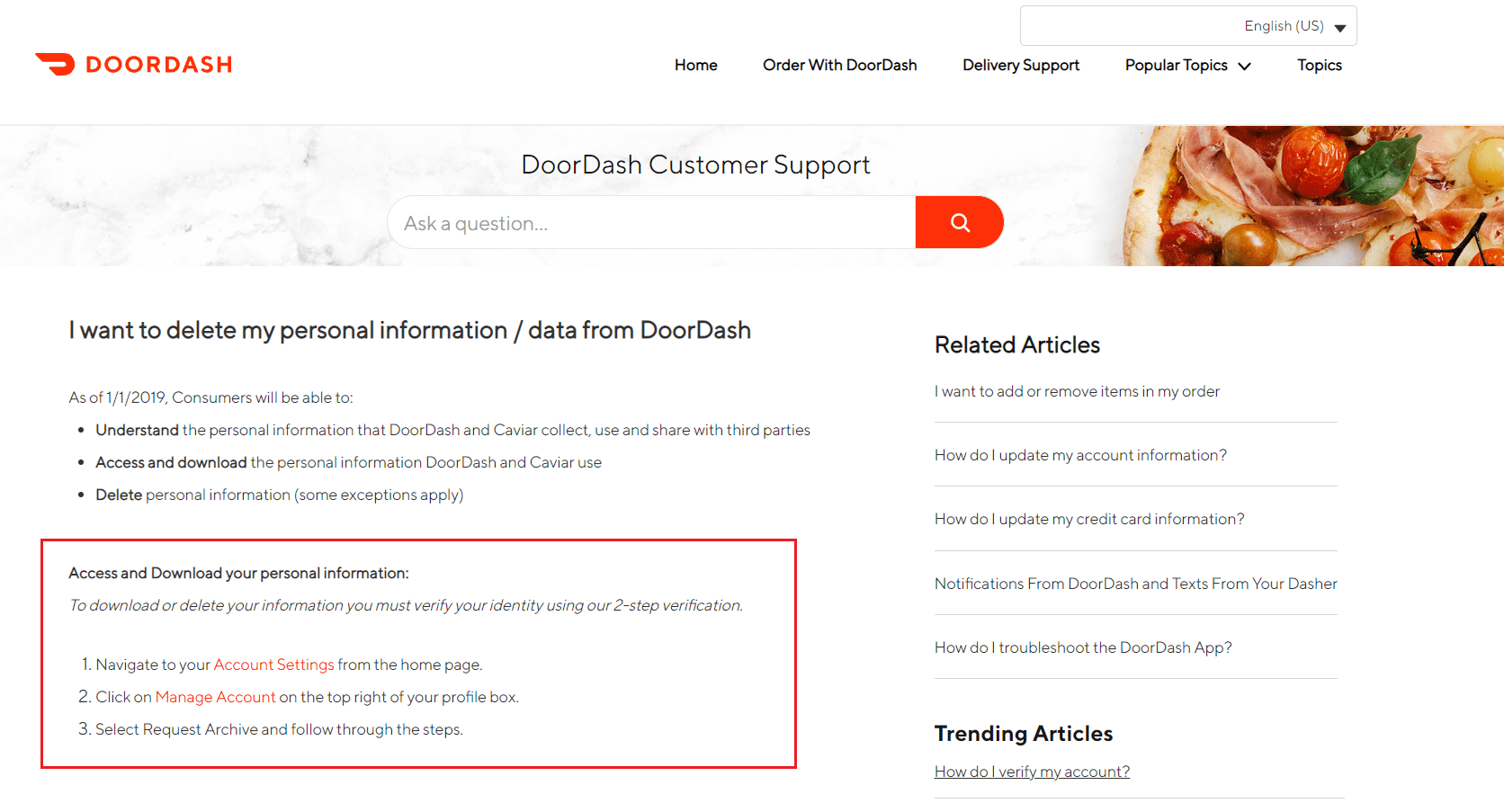Image resolution: width=1504 pixels, height=812 pixels.
Task: Click the red search magnifier button
Action: (x=960, y=222)
